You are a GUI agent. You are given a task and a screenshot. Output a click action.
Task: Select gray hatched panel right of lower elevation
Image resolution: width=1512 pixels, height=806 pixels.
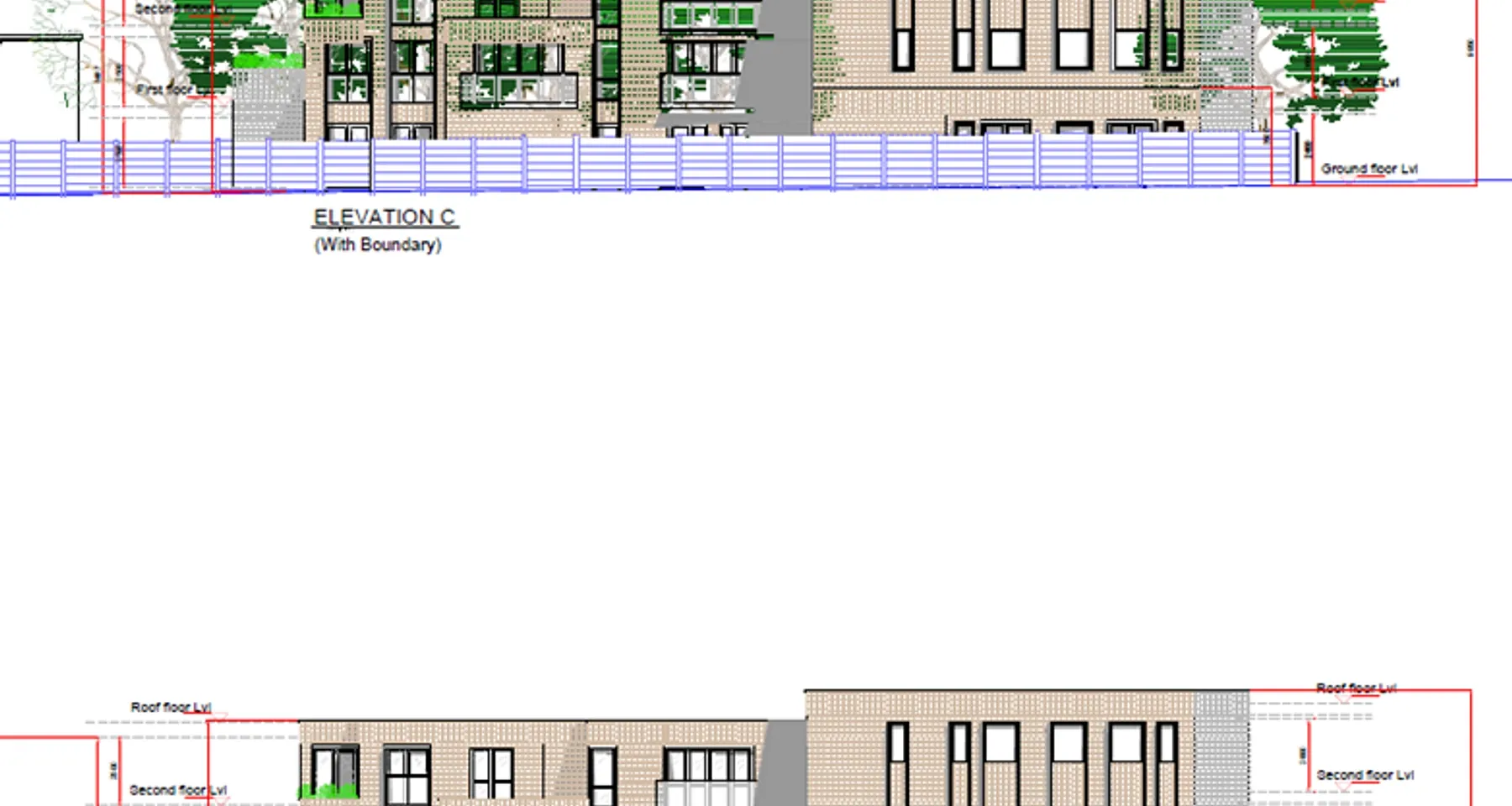tap(1221, 747)
